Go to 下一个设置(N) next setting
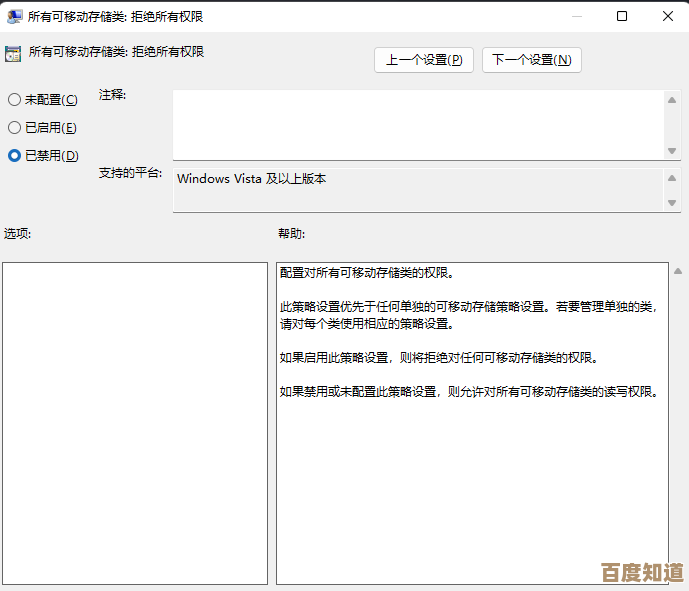This screenshot has height=591, width=689. 531,60
